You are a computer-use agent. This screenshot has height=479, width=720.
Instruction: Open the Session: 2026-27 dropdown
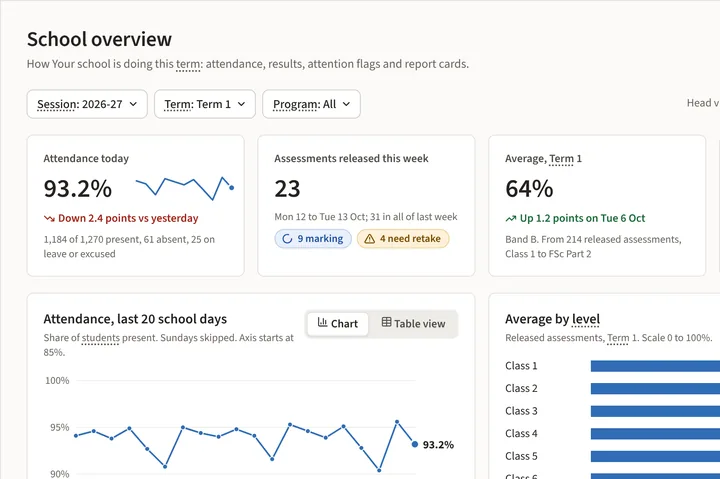click(x=87, y=104)
